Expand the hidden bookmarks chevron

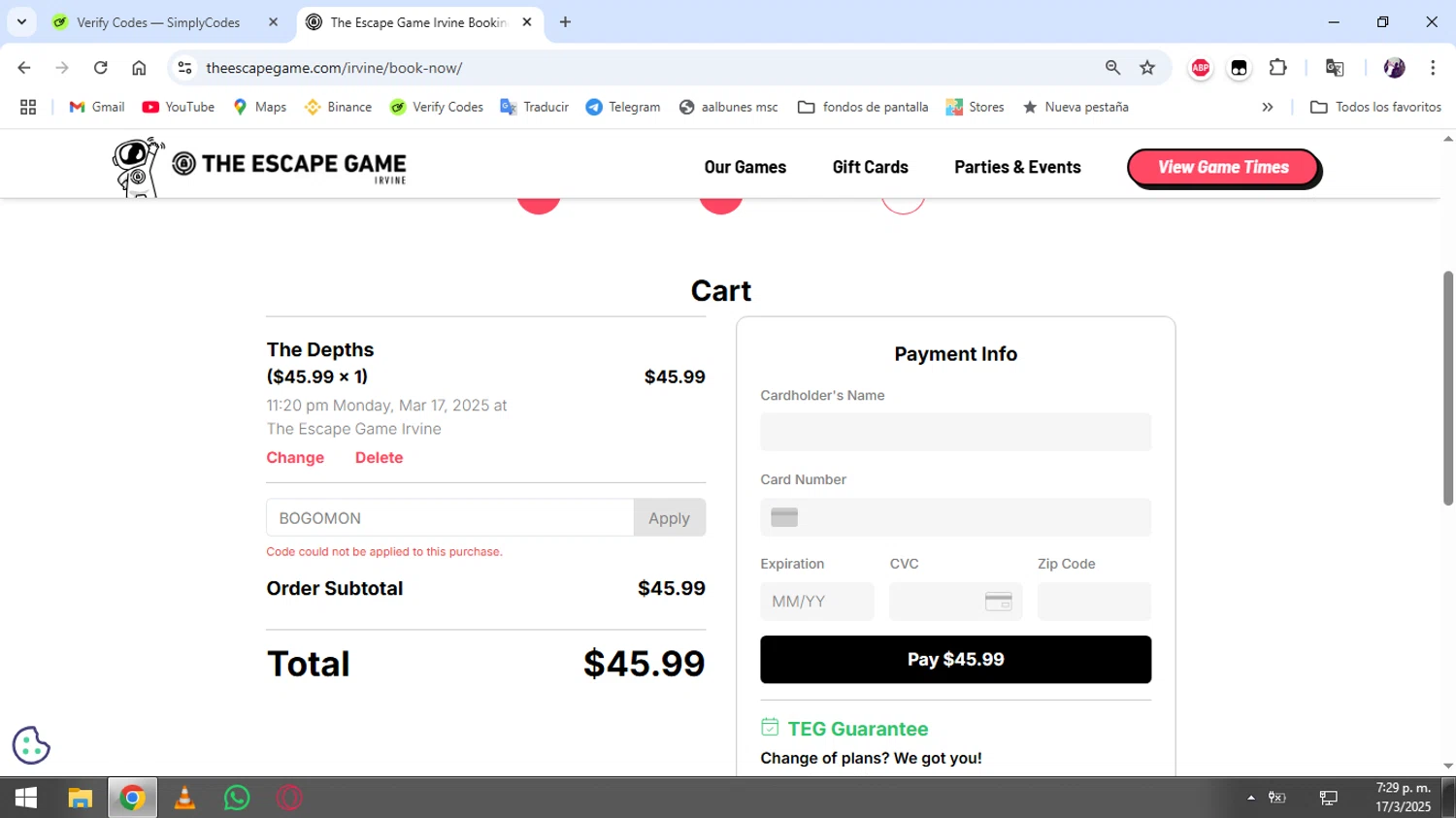coord(1267,107)
